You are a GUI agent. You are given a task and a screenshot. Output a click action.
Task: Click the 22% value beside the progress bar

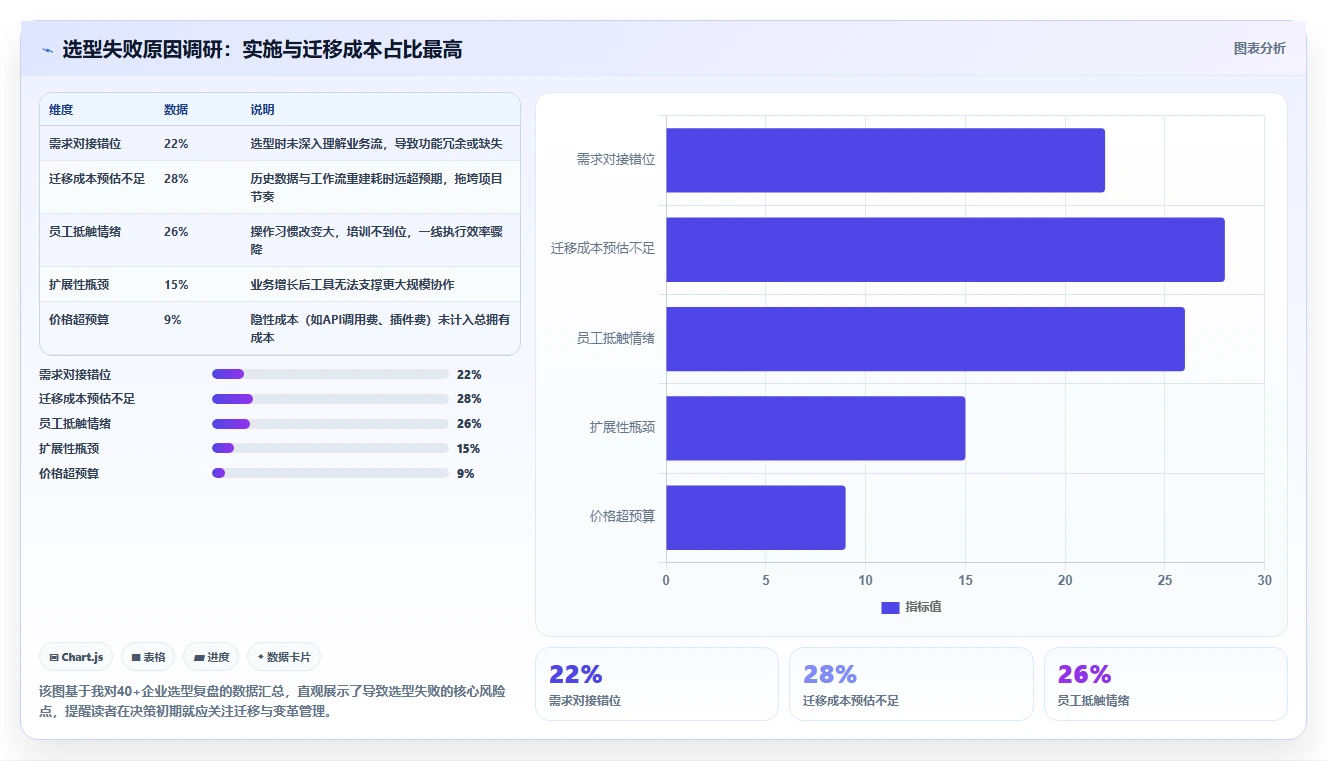click(469, 375)
